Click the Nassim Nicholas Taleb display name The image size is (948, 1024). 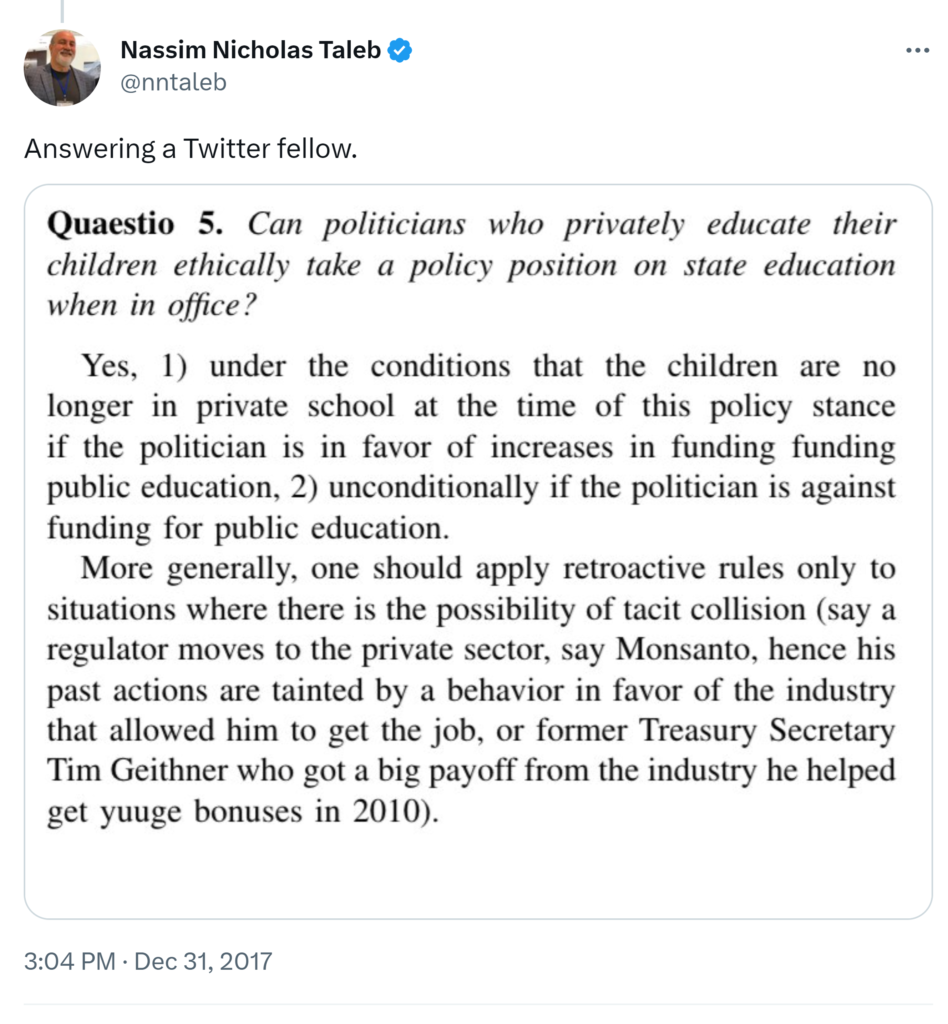click(251, 50)
